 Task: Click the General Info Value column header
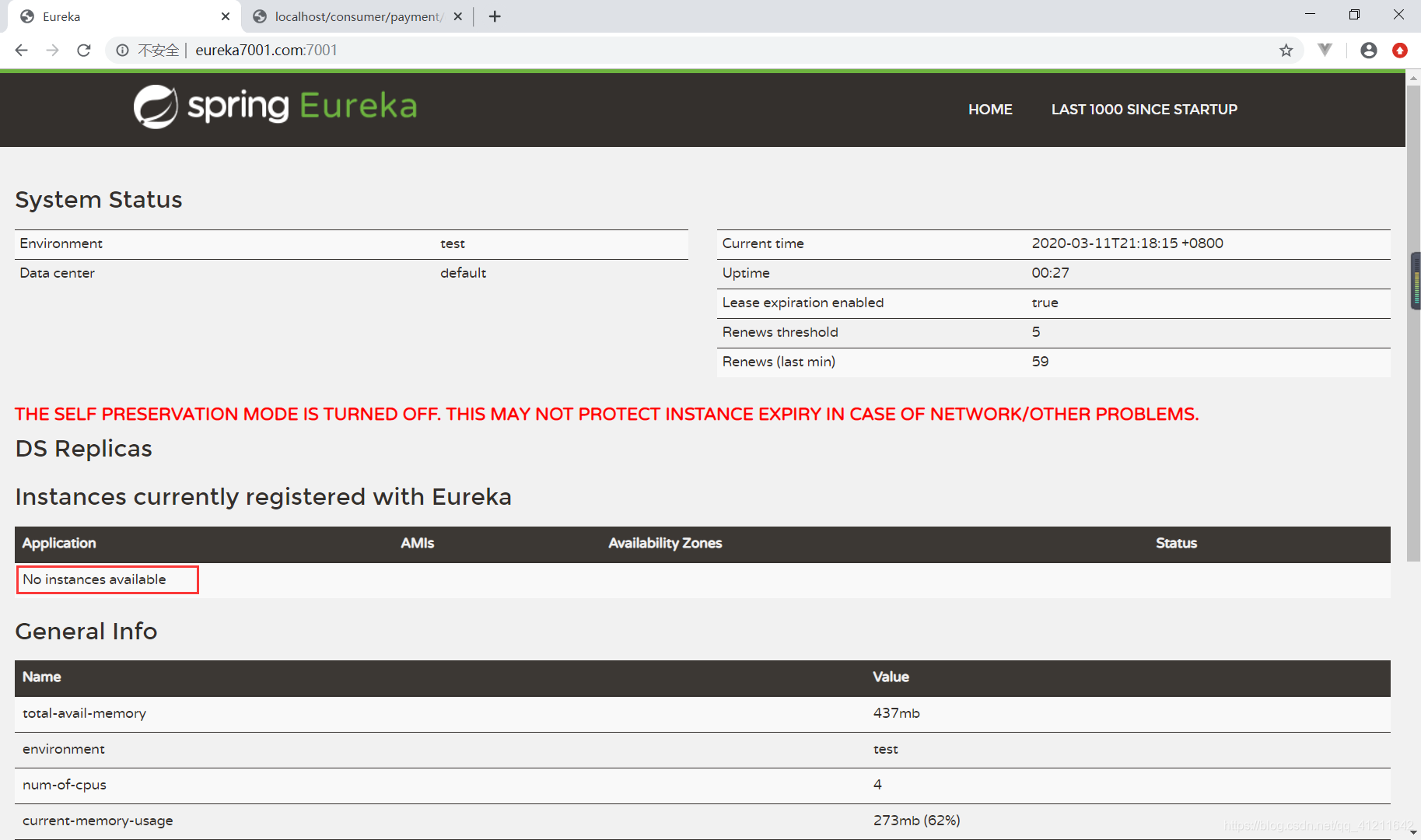[x=891, y=677]
